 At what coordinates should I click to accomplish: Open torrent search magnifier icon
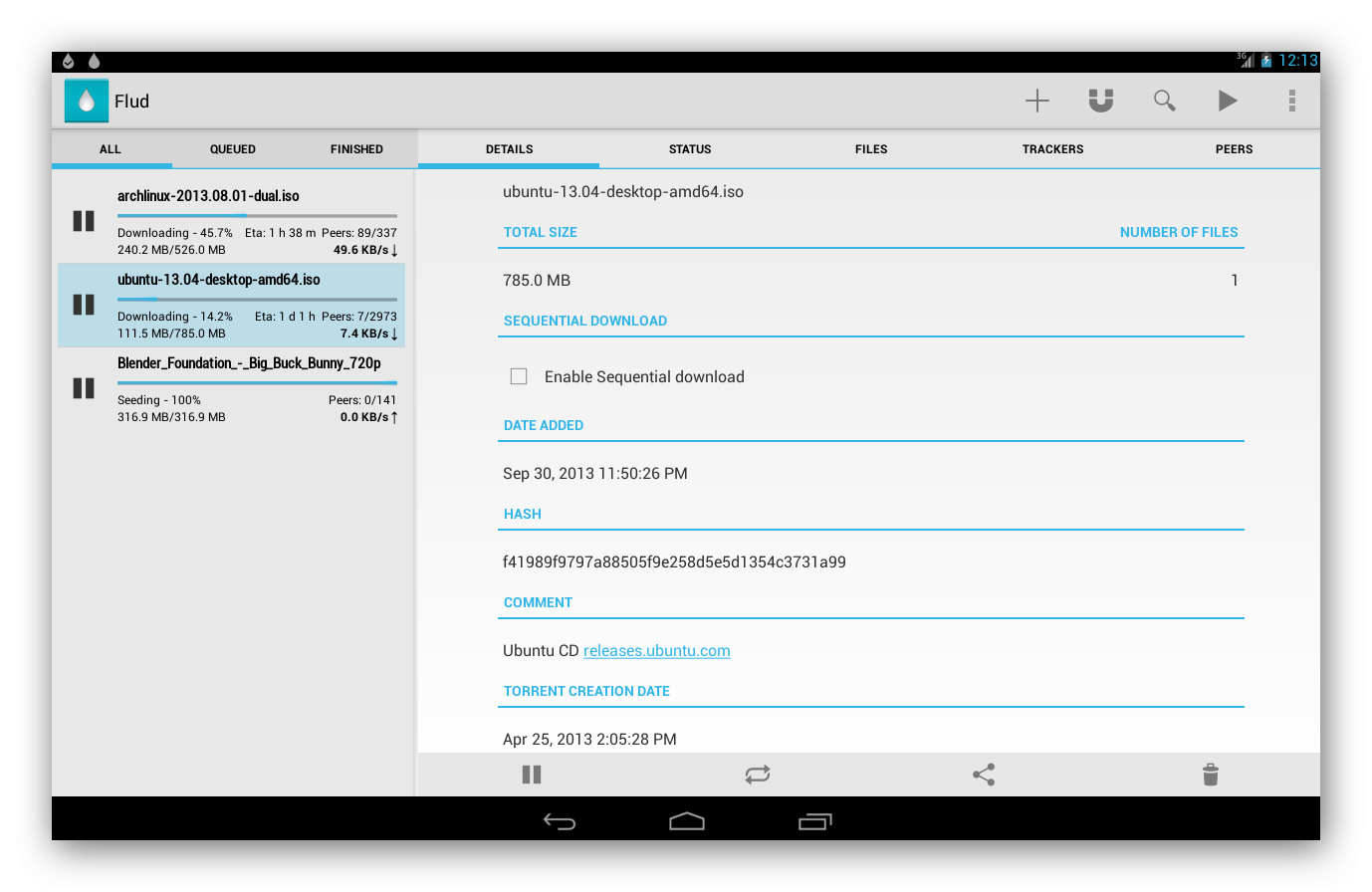[x=1165, y=101]
